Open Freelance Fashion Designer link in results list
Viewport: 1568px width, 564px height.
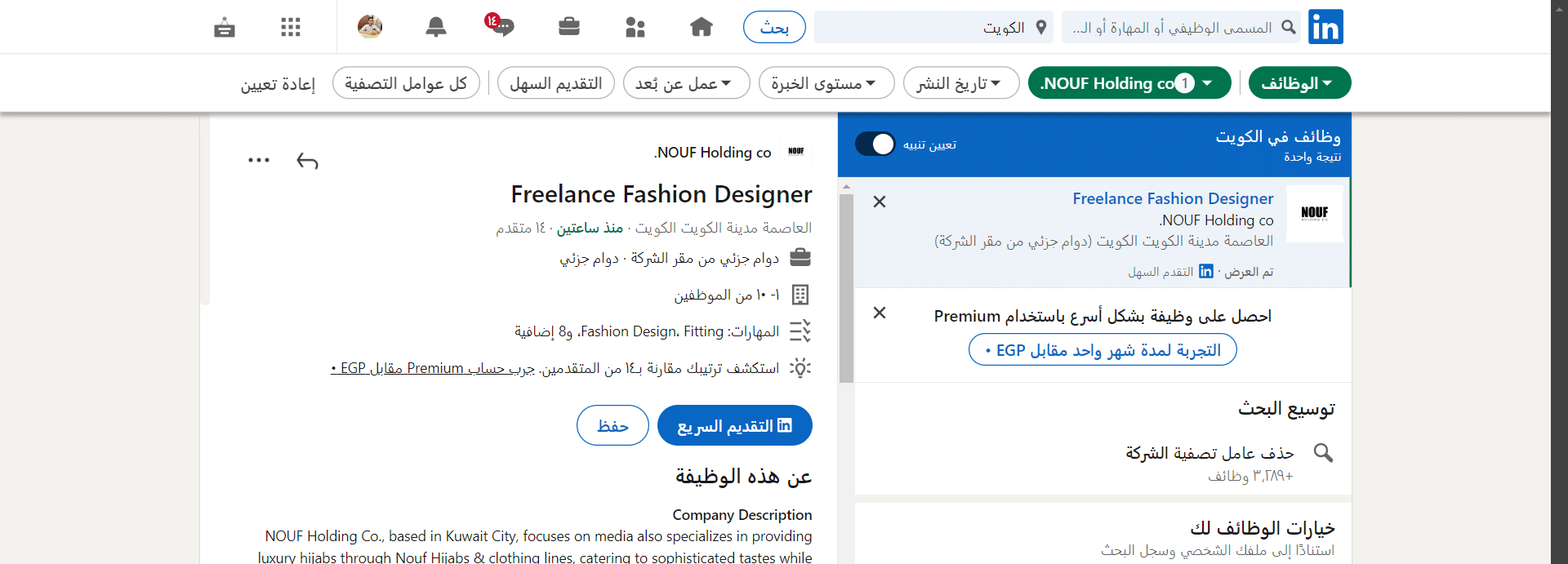coord(1173,198)
